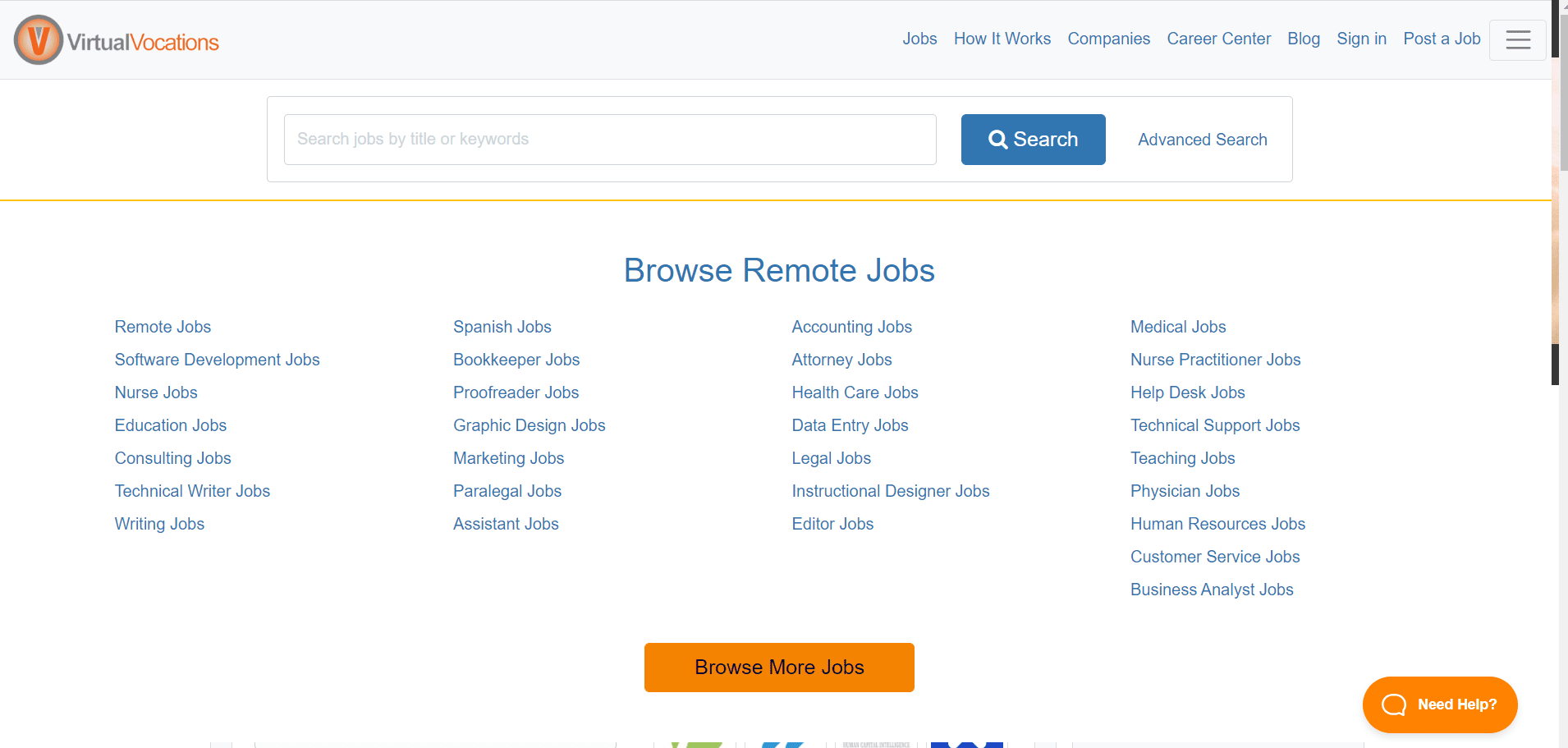
Task: Browse Graphic Design Jobs
Action: pos(529,425)
